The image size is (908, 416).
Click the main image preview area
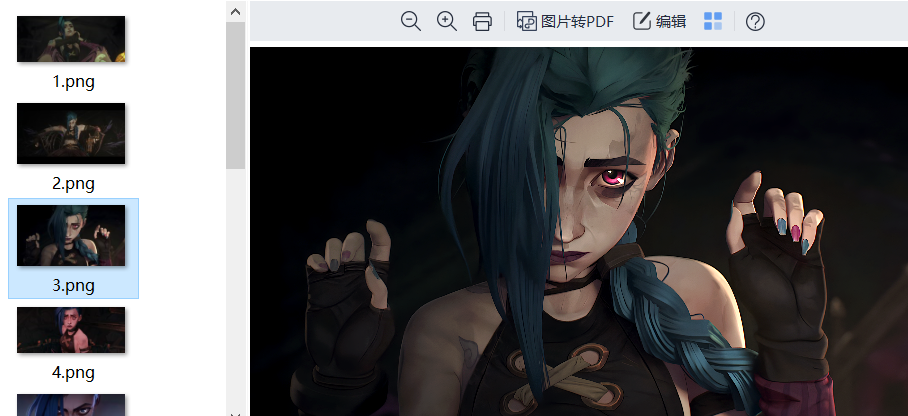click(x=578, y=230)
